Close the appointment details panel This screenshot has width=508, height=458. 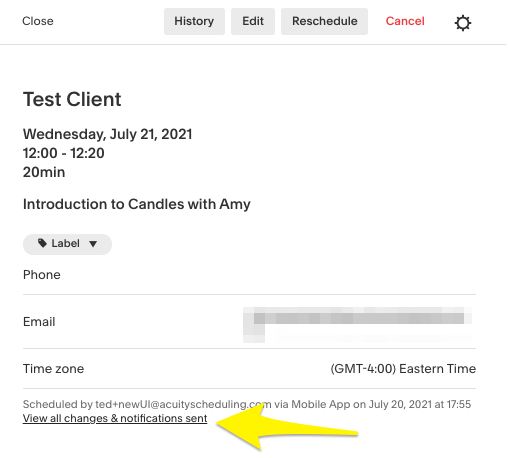pyautogui.click(x=38, y=21)
